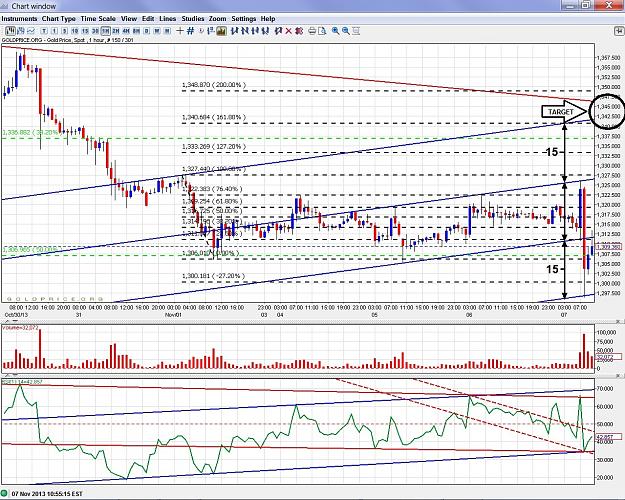Screen dimensions: 625x500
Task: Zoom out with the magnifier minus icon
Action: (346, 31)
